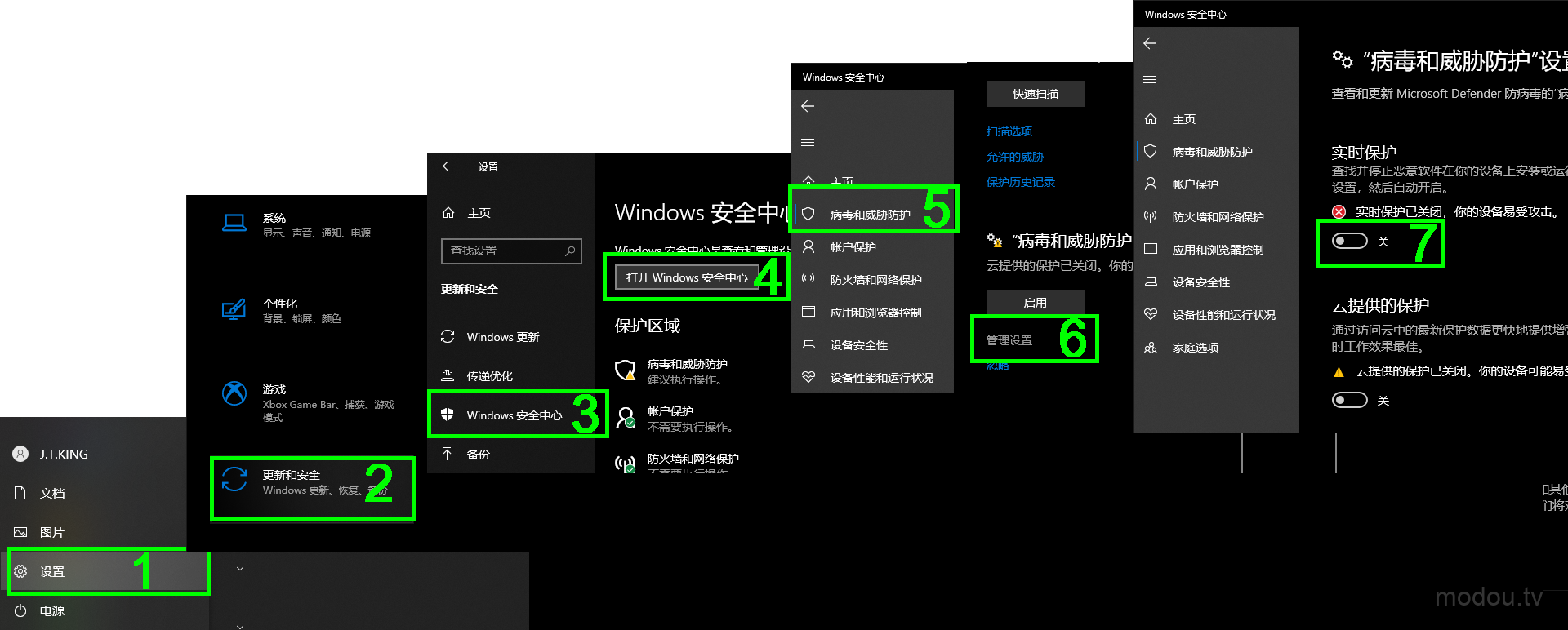Screen dimensions: 1568x630
Task: Select 家庭选项 in the security sidebar
Action: click(x=1195, y=348)
